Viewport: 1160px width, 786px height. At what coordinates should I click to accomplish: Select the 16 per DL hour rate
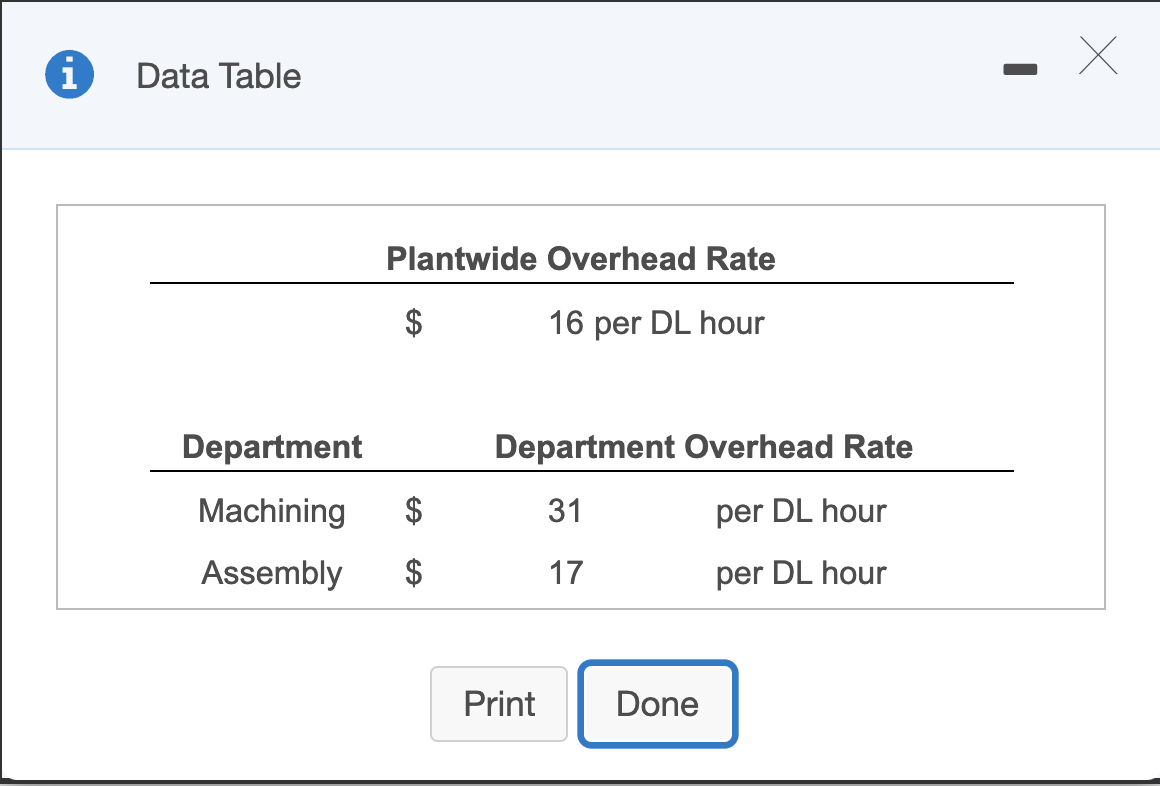656,322
